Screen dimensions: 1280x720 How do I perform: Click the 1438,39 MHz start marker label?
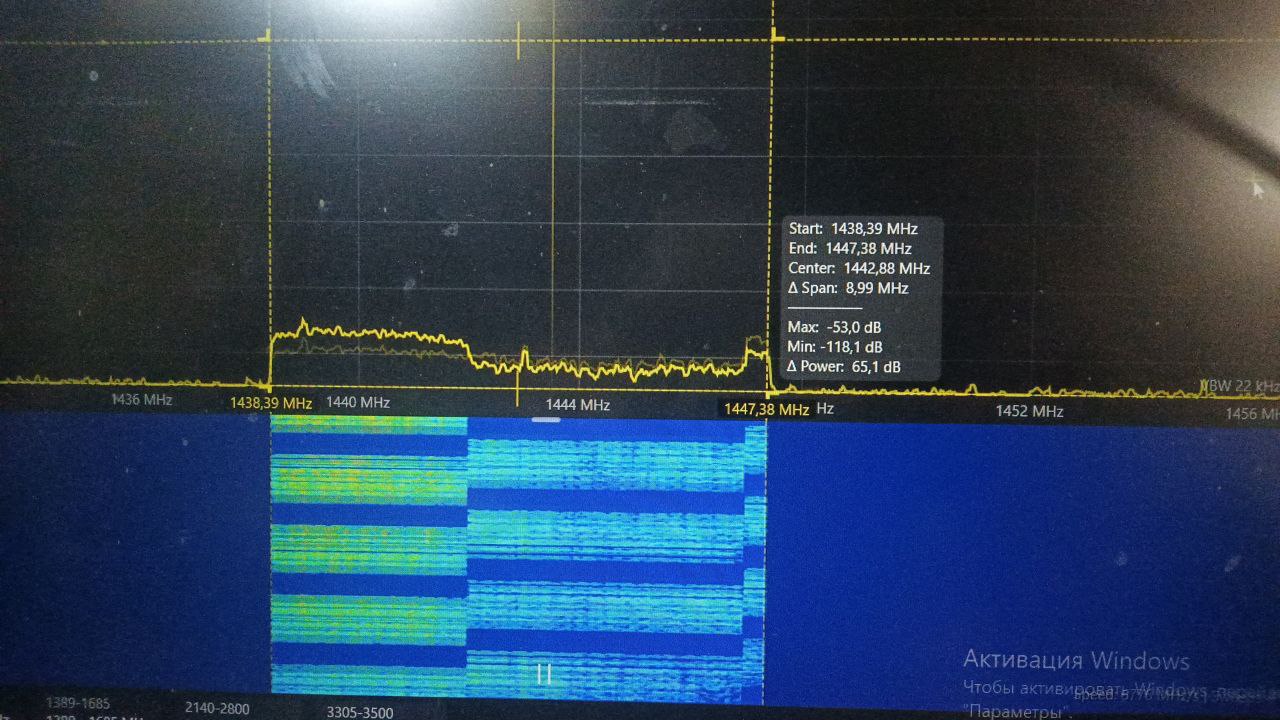(x=271, y=403)
